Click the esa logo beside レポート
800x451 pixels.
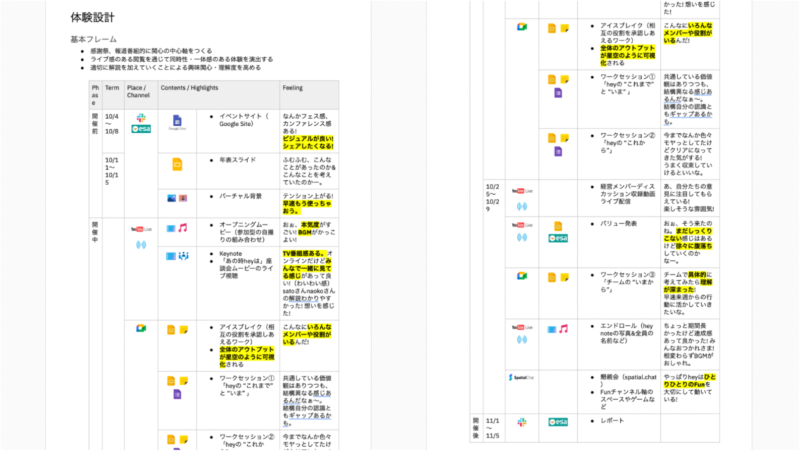click(x=558, y=422)
